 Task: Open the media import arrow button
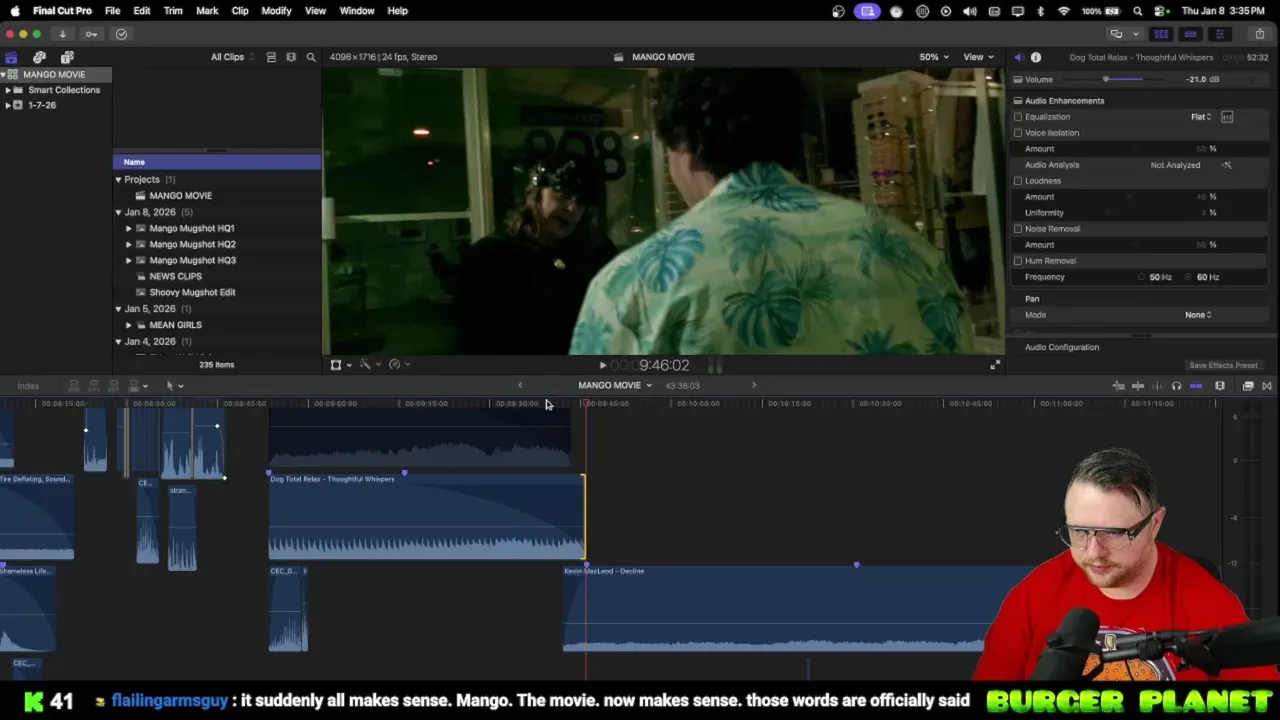click(x=62, y=34)
